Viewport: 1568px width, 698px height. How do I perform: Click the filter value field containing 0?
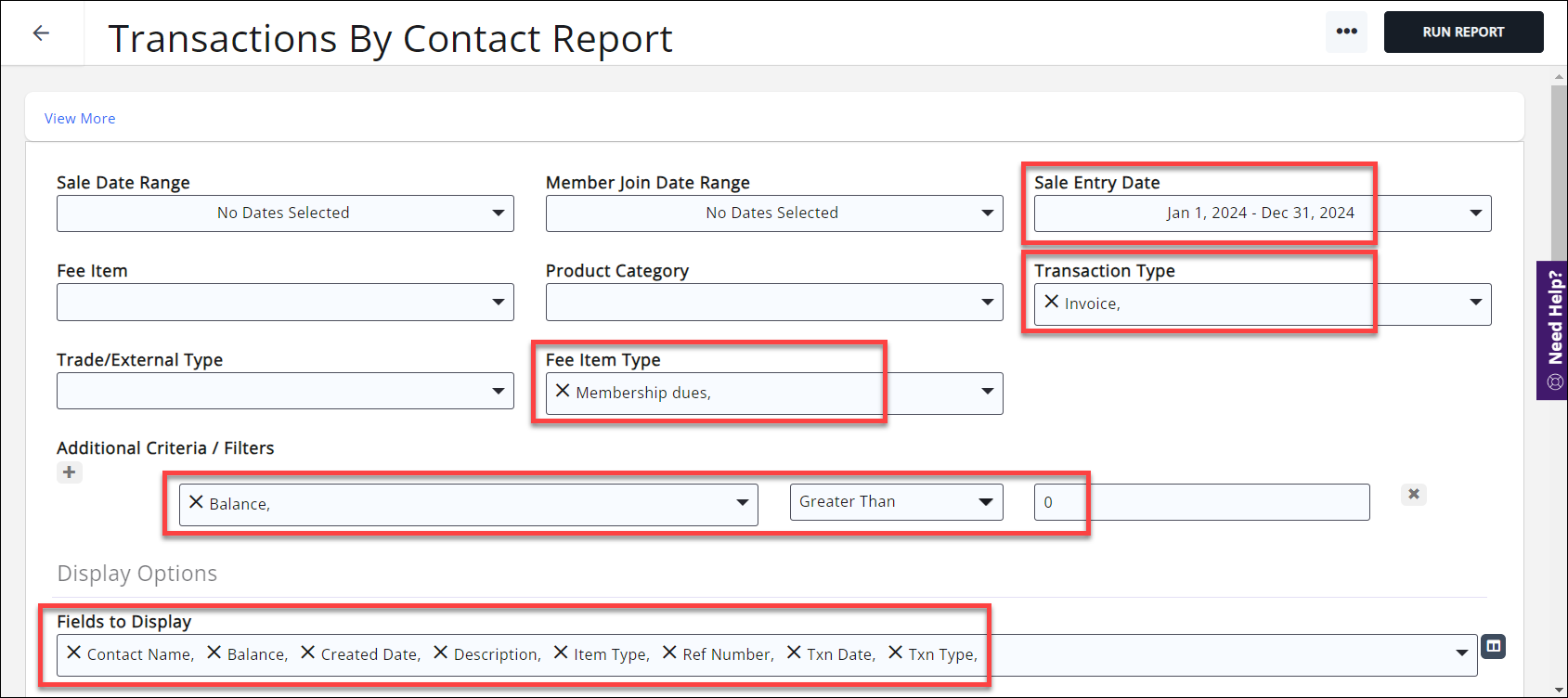pos(1201,502)
